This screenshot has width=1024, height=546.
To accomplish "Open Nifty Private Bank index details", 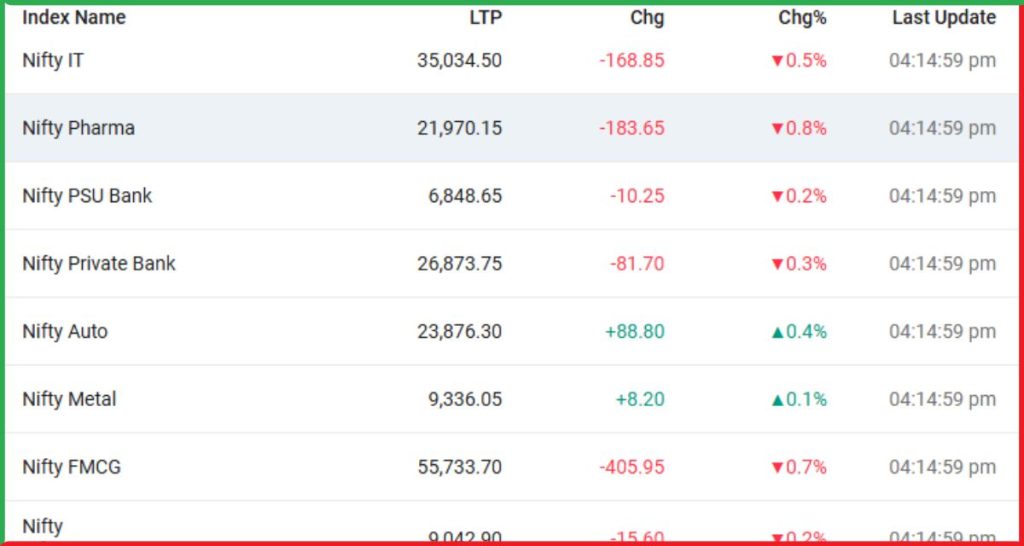I will [x=99, y=264].
